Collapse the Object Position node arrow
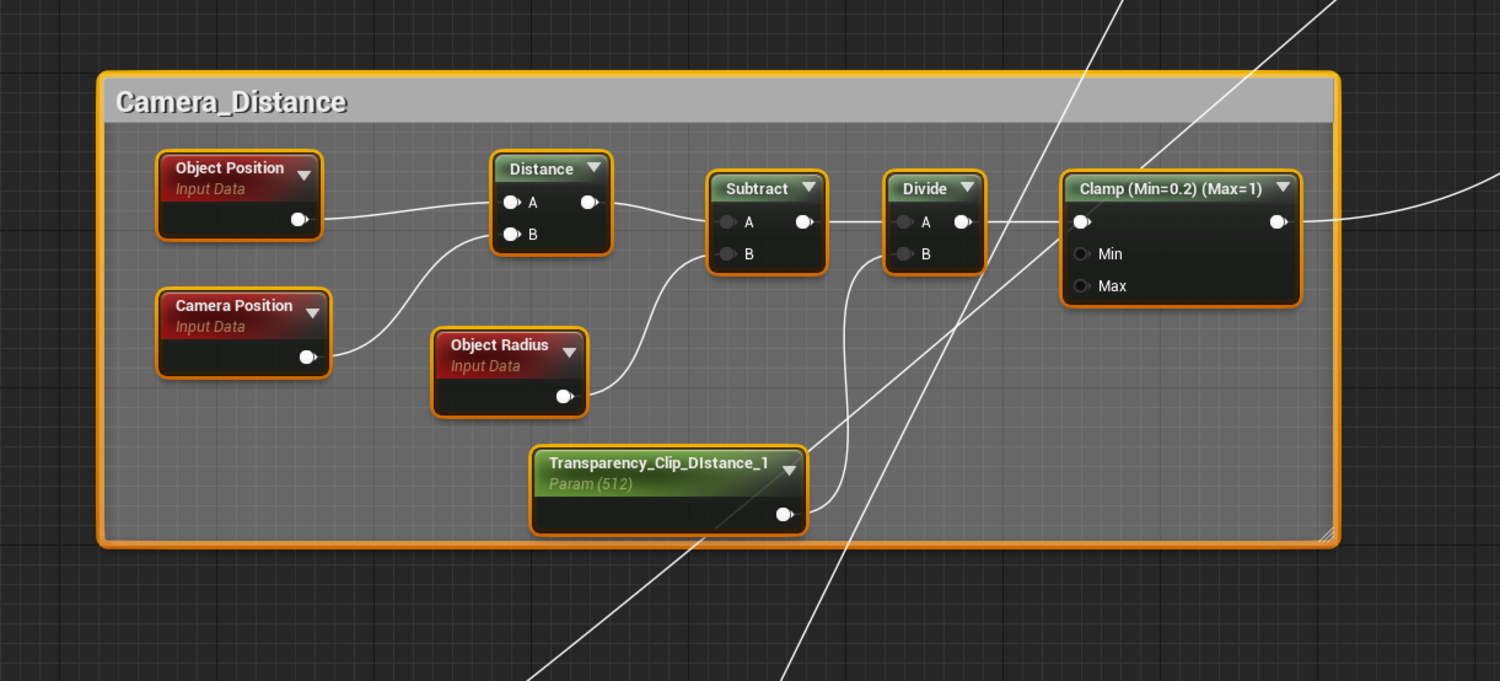 pyautogui.click(x=304, y=176)
